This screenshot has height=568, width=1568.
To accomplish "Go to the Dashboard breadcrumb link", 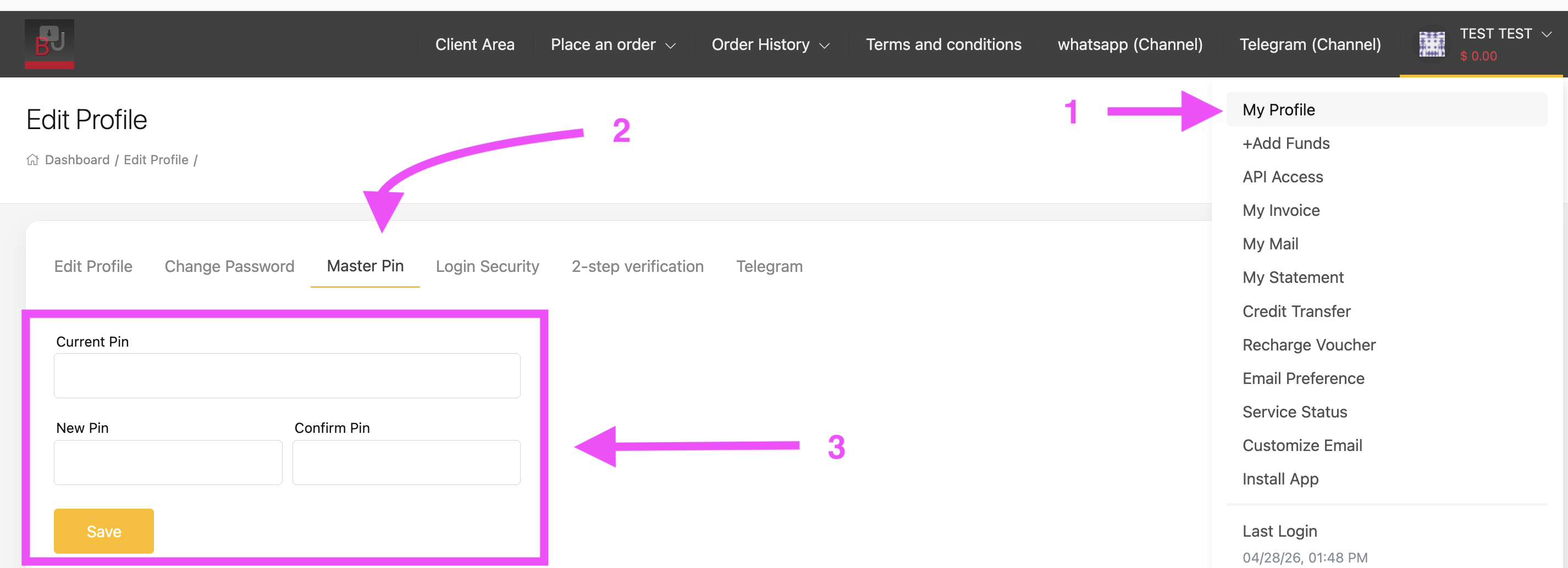I will click(78, 159).
